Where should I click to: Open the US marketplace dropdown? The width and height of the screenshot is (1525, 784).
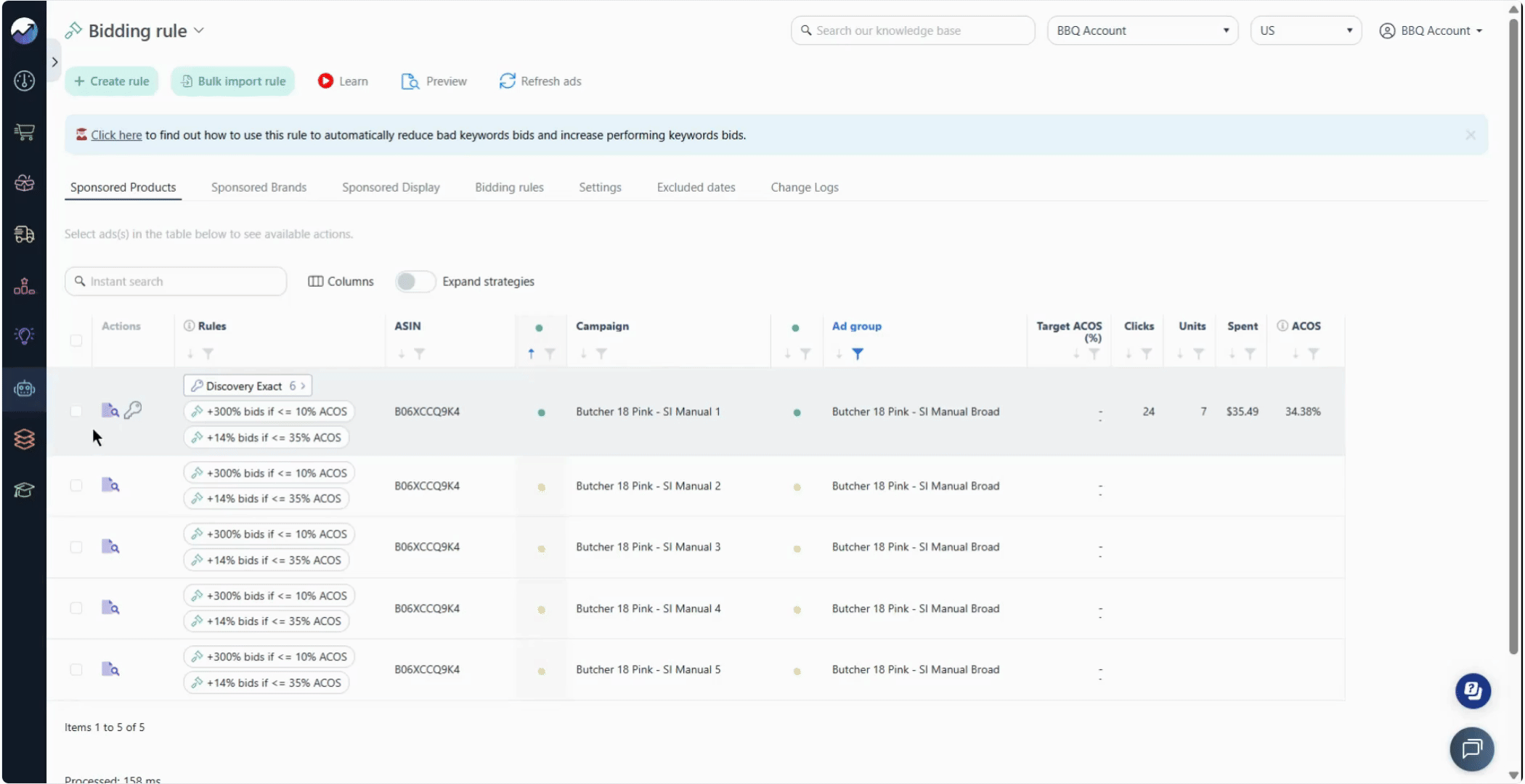[x=1306, y=30]
